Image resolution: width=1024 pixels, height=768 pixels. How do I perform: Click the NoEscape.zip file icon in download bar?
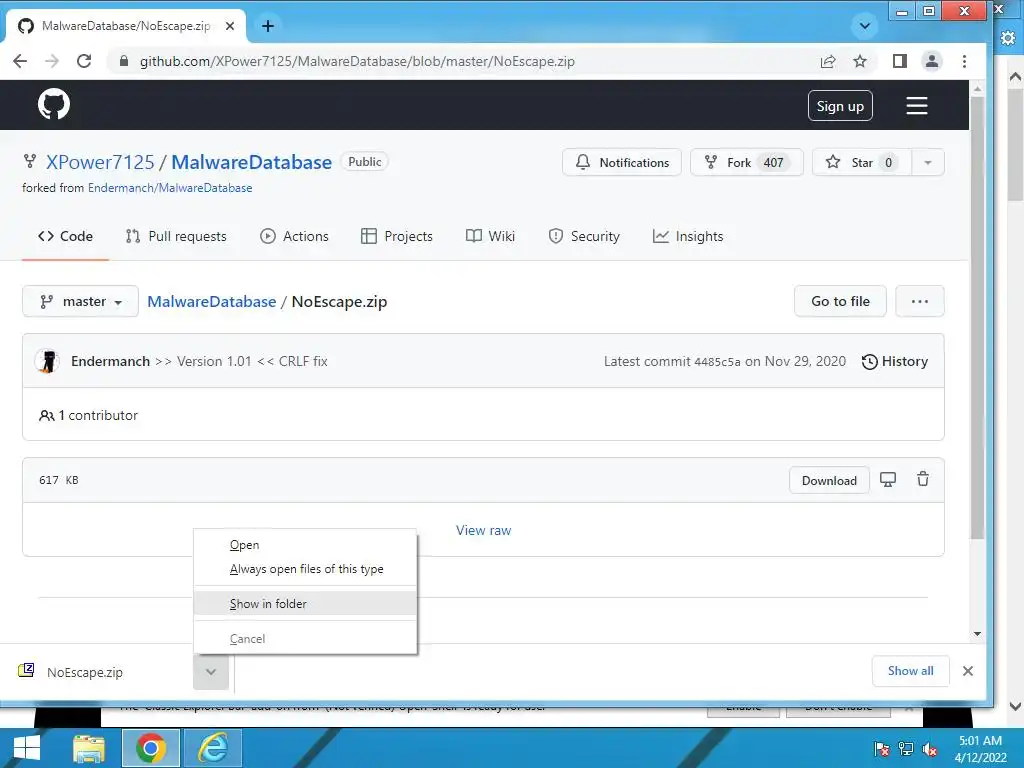[26, 671]
